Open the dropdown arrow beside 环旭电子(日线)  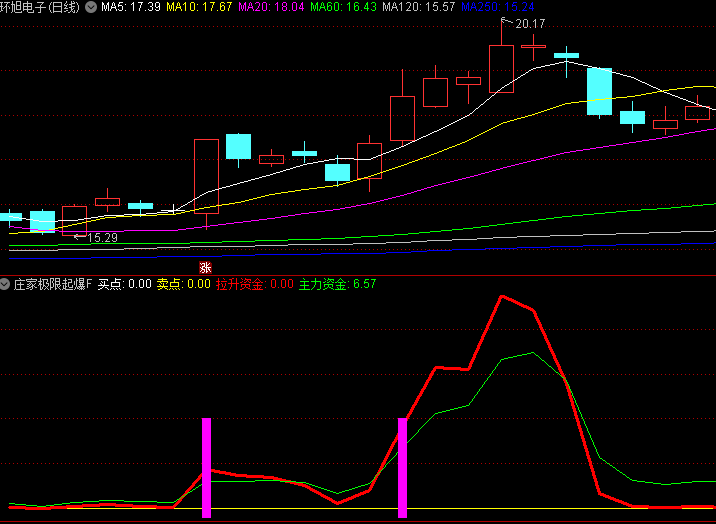point(91,7)
